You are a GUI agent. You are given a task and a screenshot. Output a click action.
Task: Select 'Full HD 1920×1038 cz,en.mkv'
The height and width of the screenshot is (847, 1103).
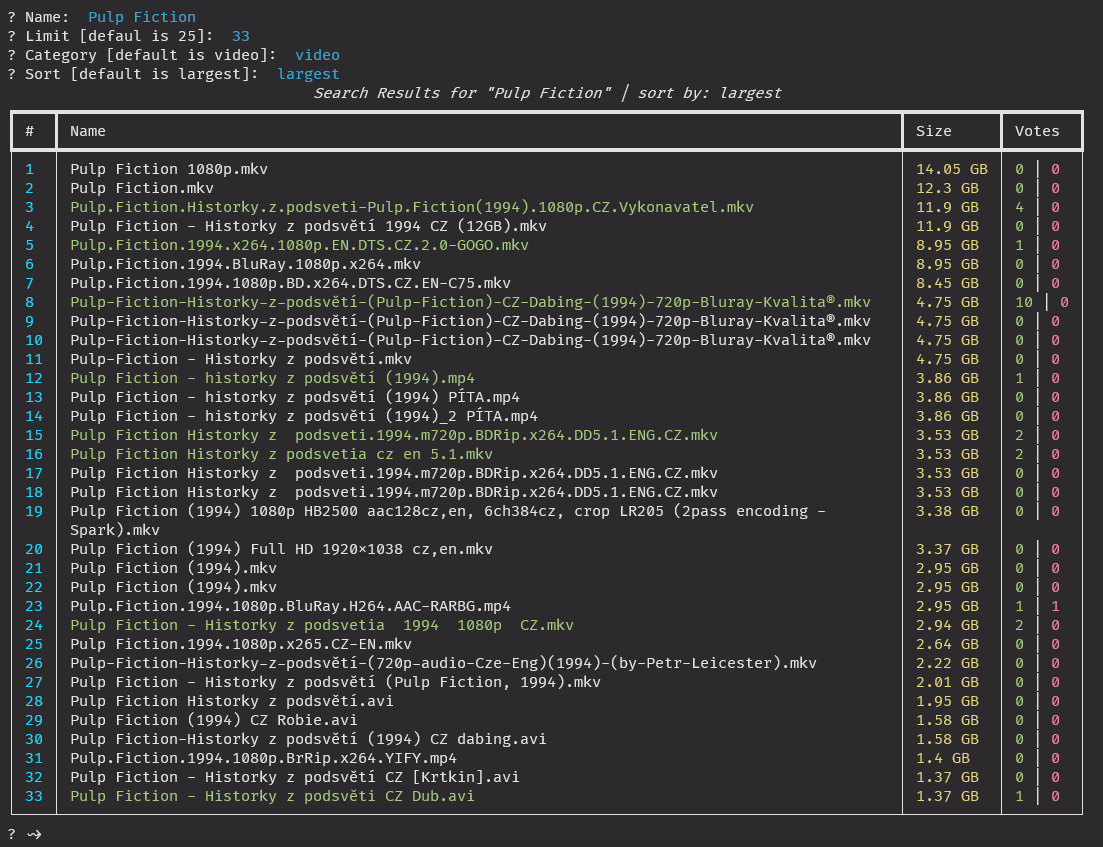point(281,549)
